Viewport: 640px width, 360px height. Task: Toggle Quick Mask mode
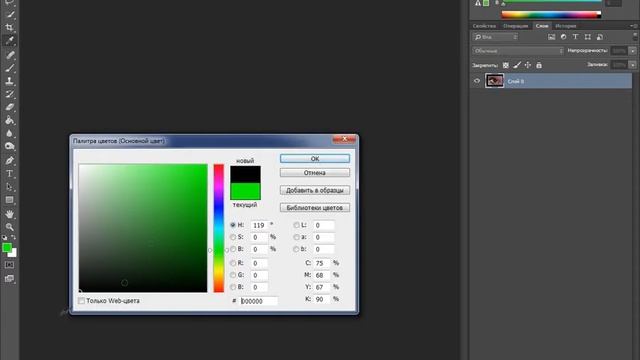[9, 265]
